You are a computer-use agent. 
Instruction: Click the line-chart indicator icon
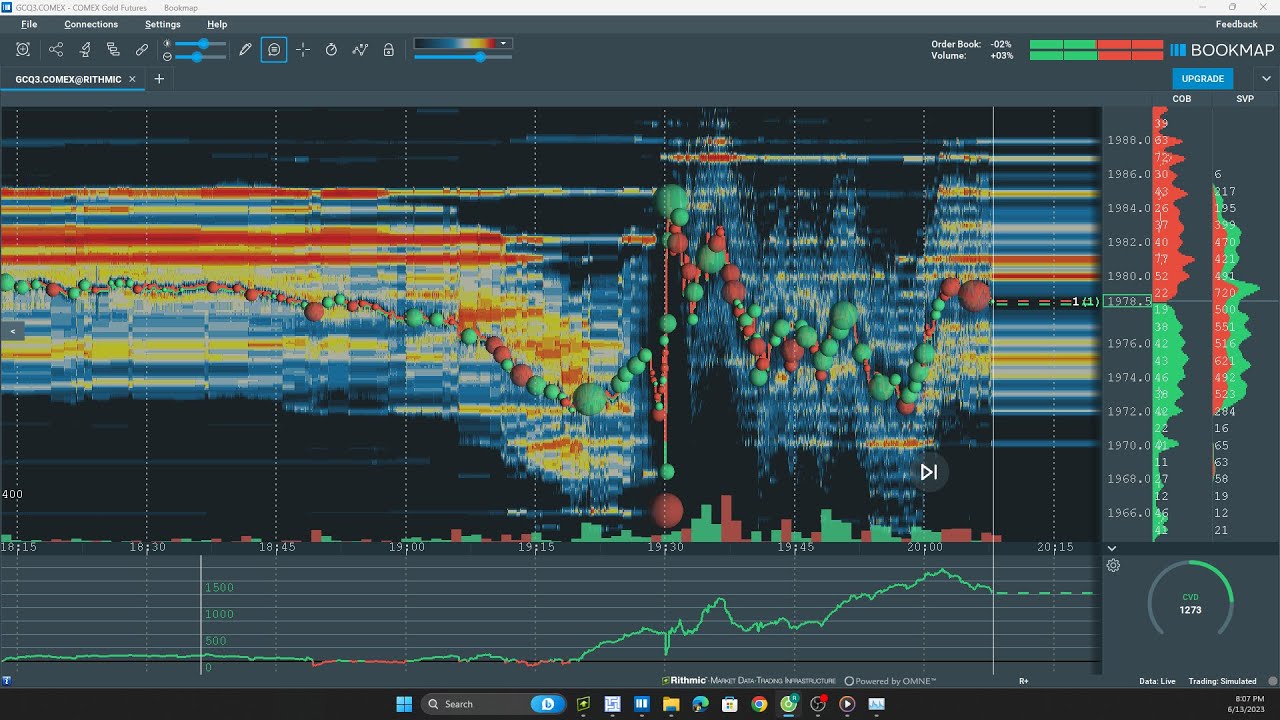tap(360, 49)
